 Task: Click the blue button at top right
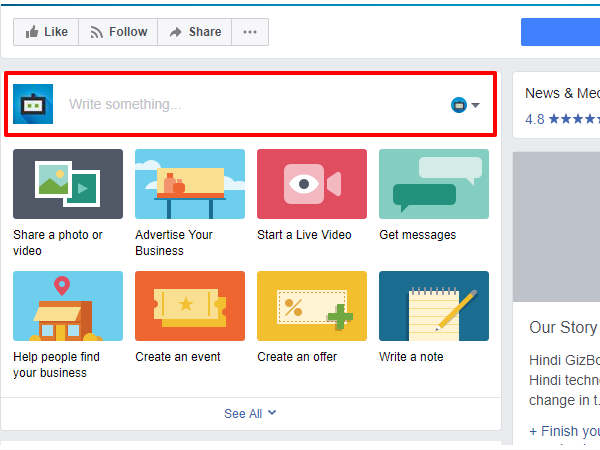560,32
